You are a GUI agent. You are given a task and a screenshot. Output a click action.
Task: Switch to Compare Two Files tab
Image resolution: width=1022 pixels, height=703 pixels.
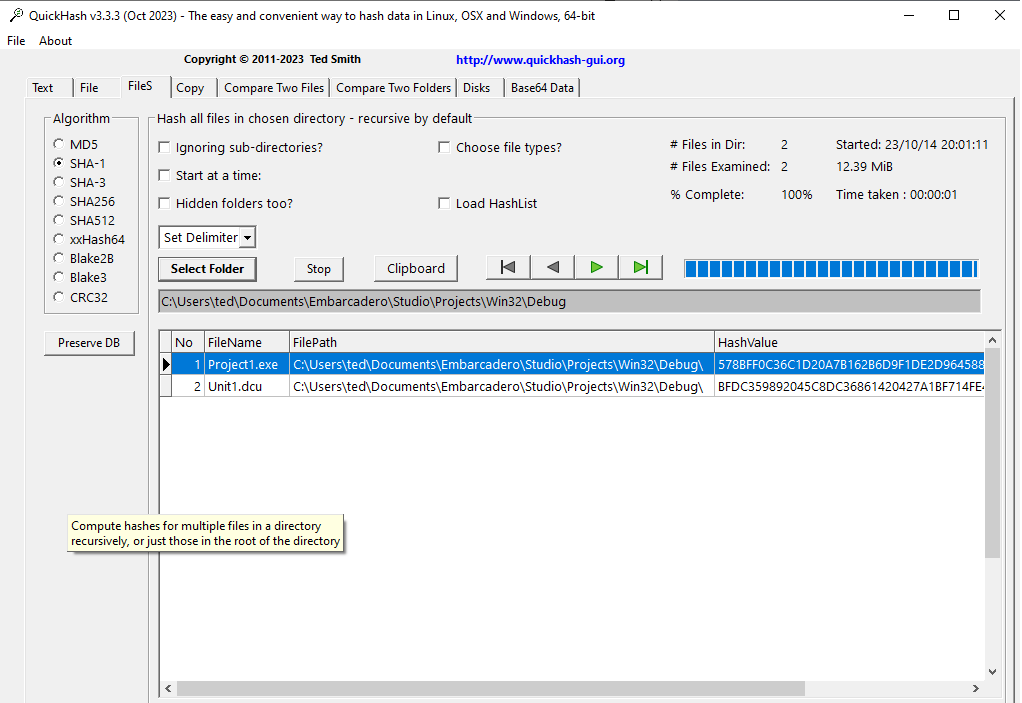pyautogui.click(x=274, y=88)
